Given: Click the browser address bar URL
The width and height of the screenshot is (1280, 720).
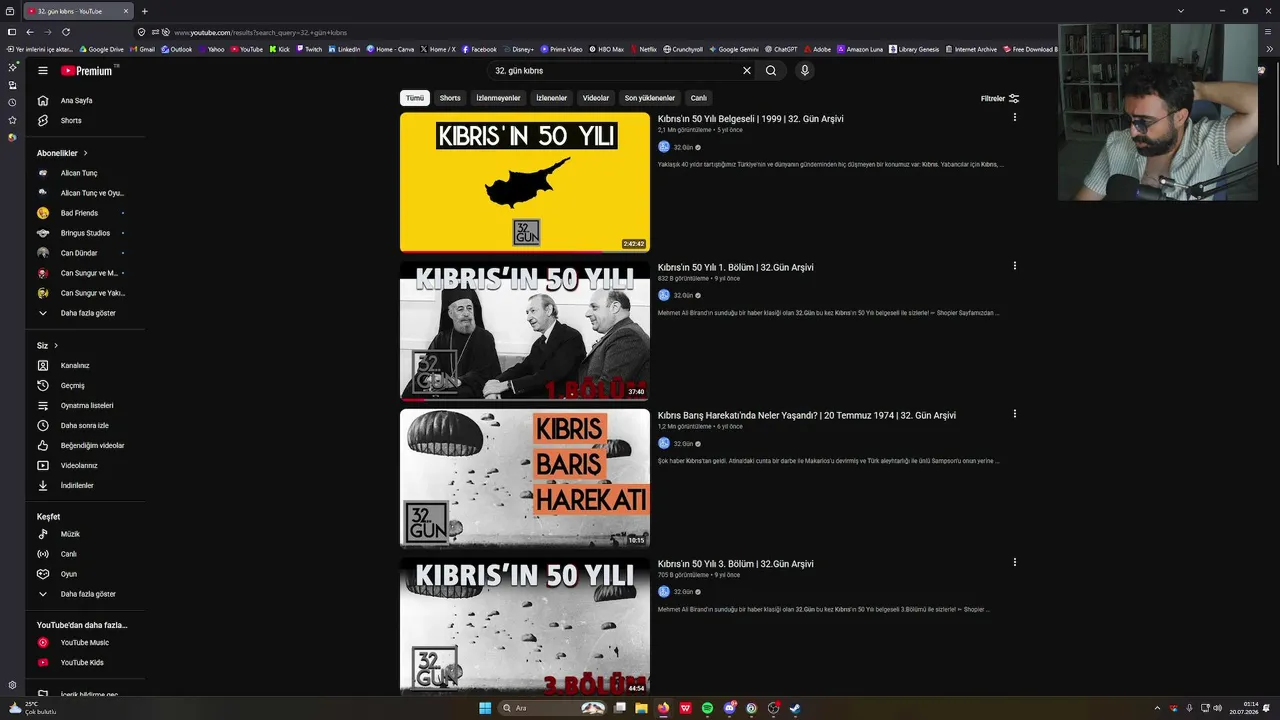Looking at the screenshot, I should [260, 32].
